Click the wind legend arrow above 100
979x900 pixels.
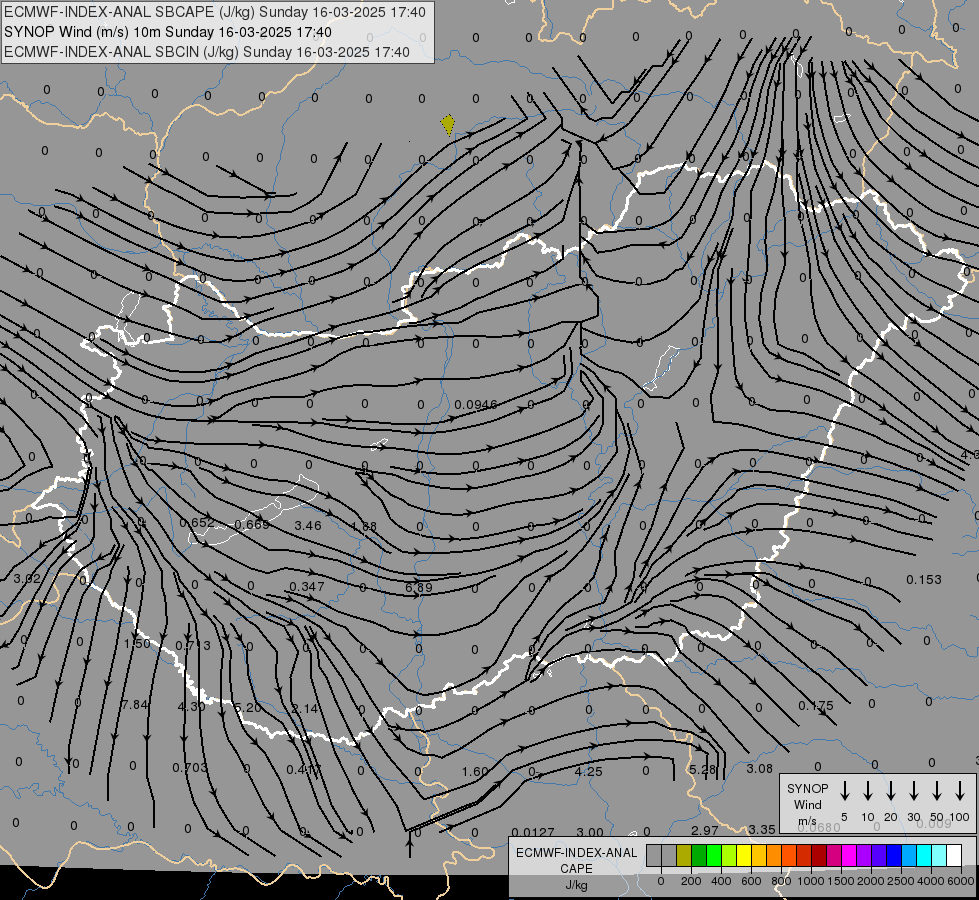(960, 791)
